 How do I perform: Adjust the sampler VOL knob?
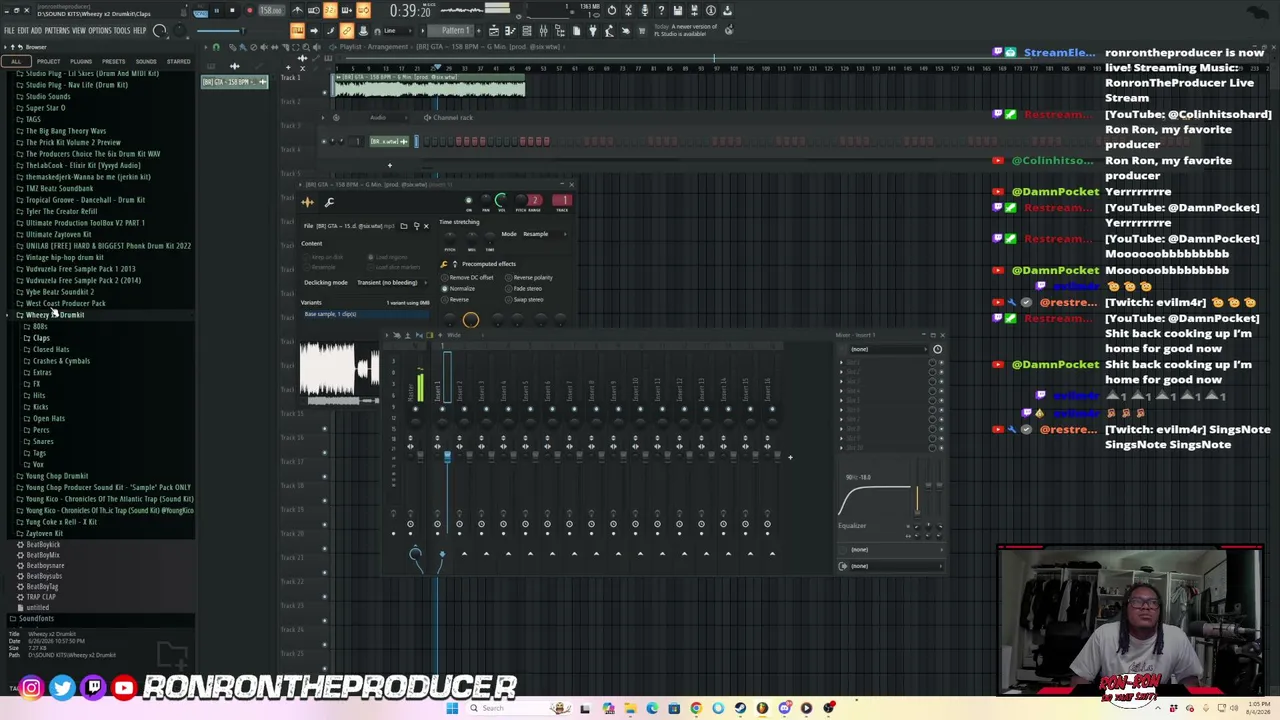pos(501,201)
